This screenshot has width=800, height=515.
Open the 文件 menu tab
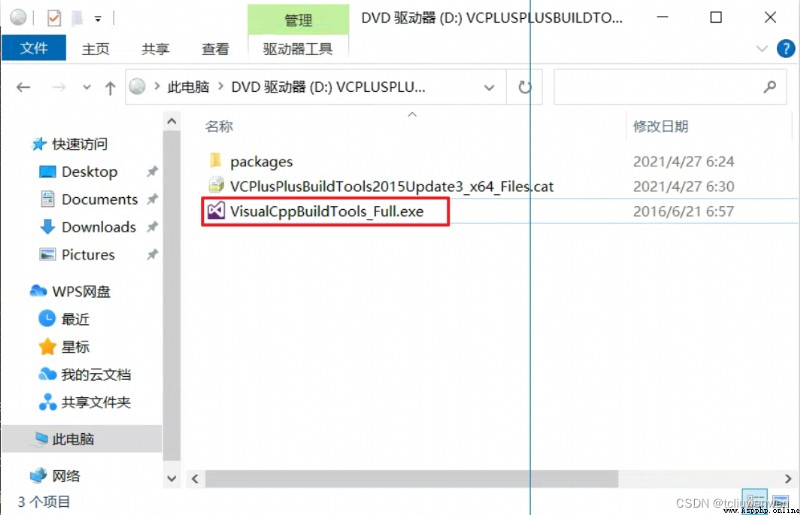click(34, 48)
